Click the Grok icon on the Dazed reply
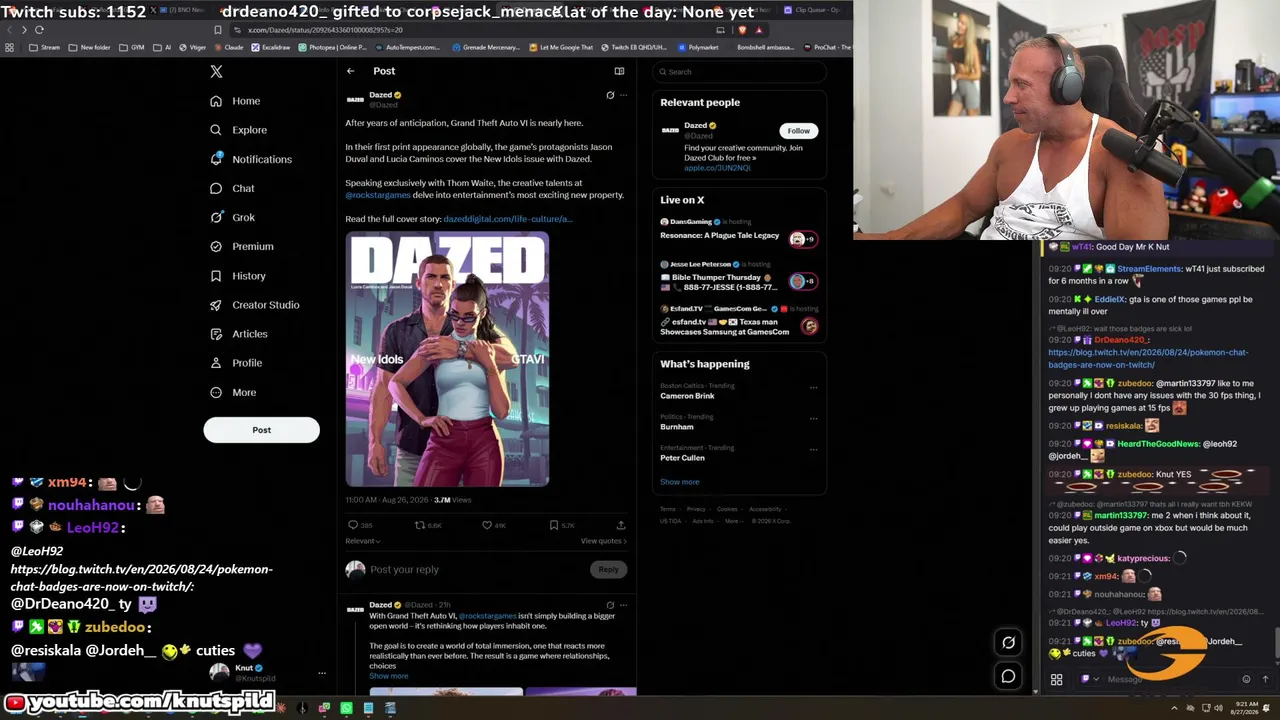 (x=610, y=605)
